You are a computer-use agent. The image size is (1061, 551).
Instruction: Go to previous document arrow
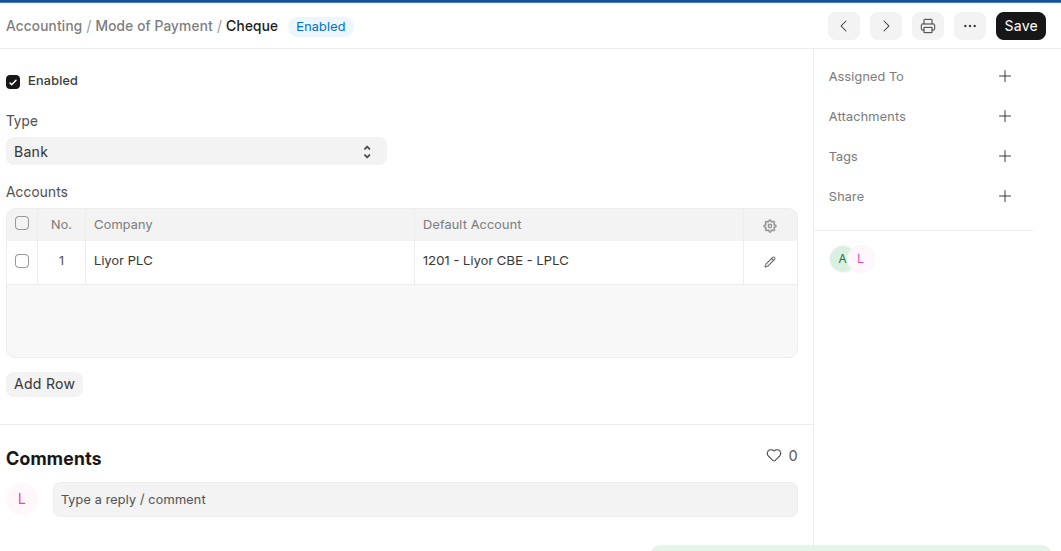[843, 26]
